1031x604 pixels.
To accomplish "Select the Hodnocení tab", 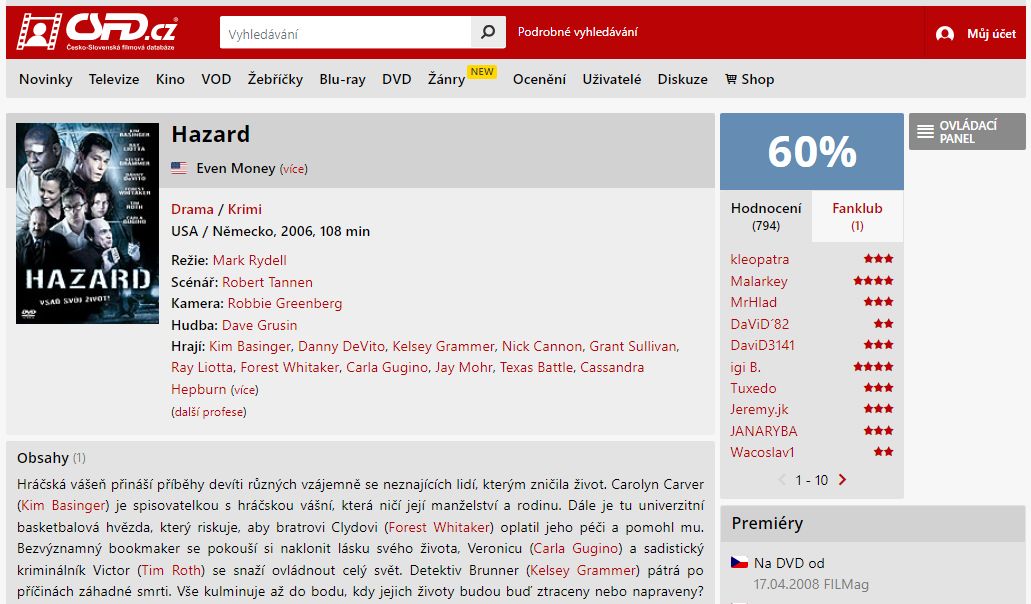I will (x=766, y=216).
